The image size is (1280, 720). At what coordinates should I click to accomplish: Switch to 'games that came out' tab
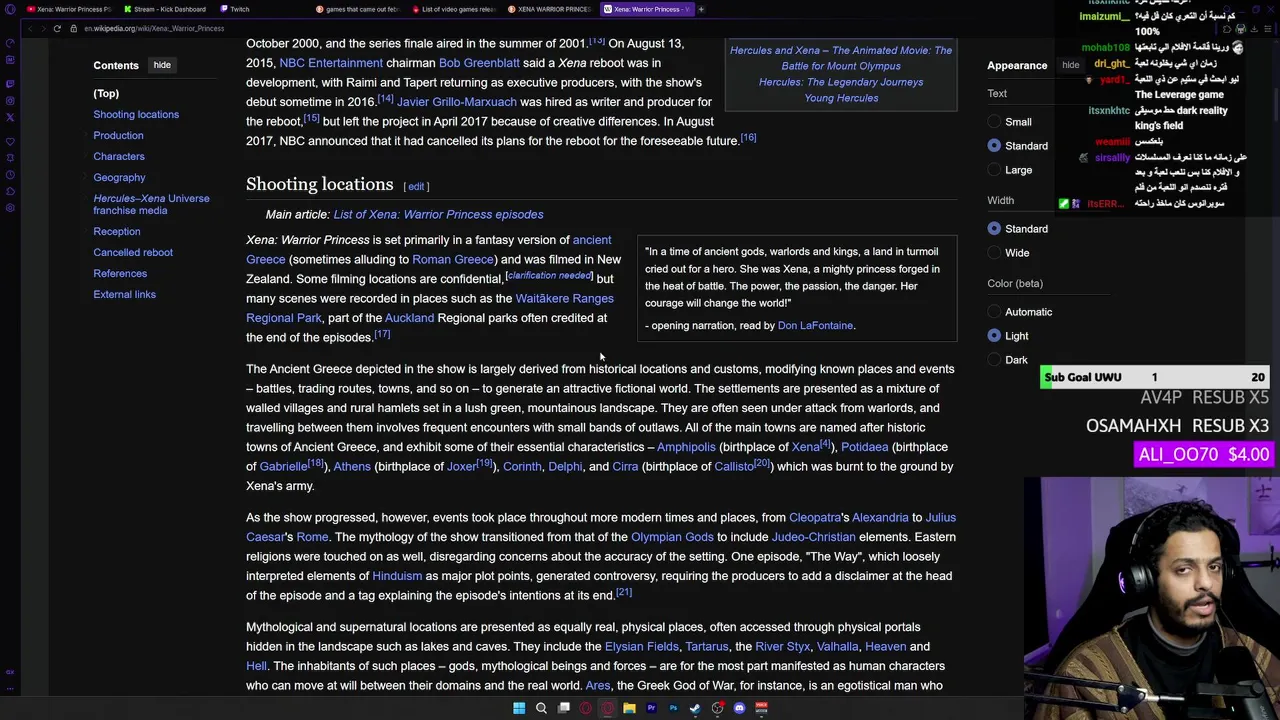click(x=357, y=9)
